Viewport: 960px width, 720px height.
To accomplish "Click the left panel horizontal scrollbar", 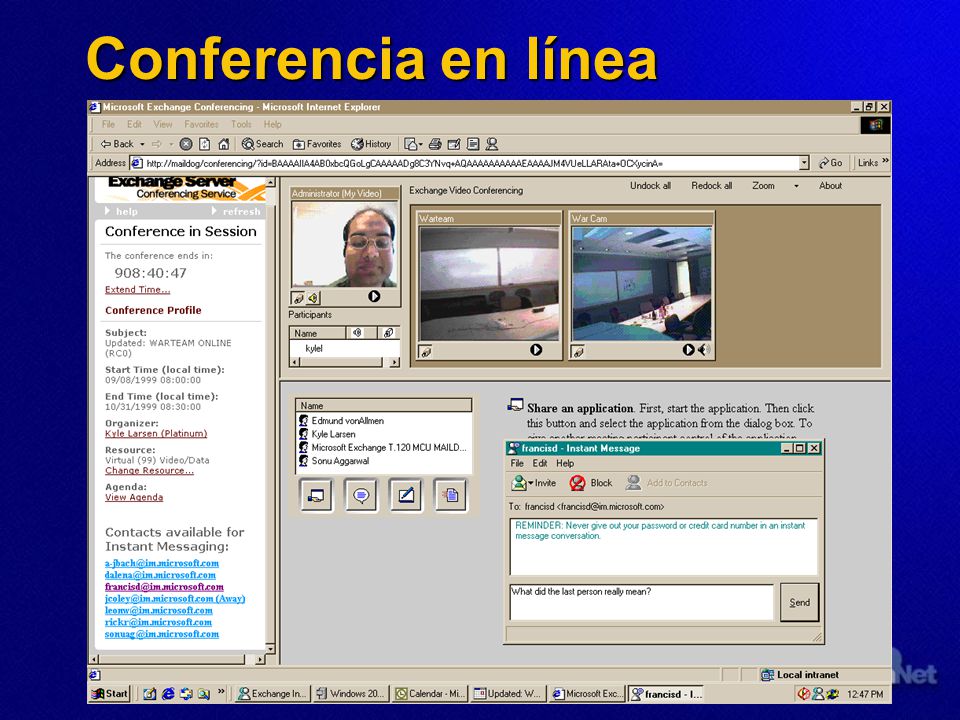I will (x=178, y=659).
